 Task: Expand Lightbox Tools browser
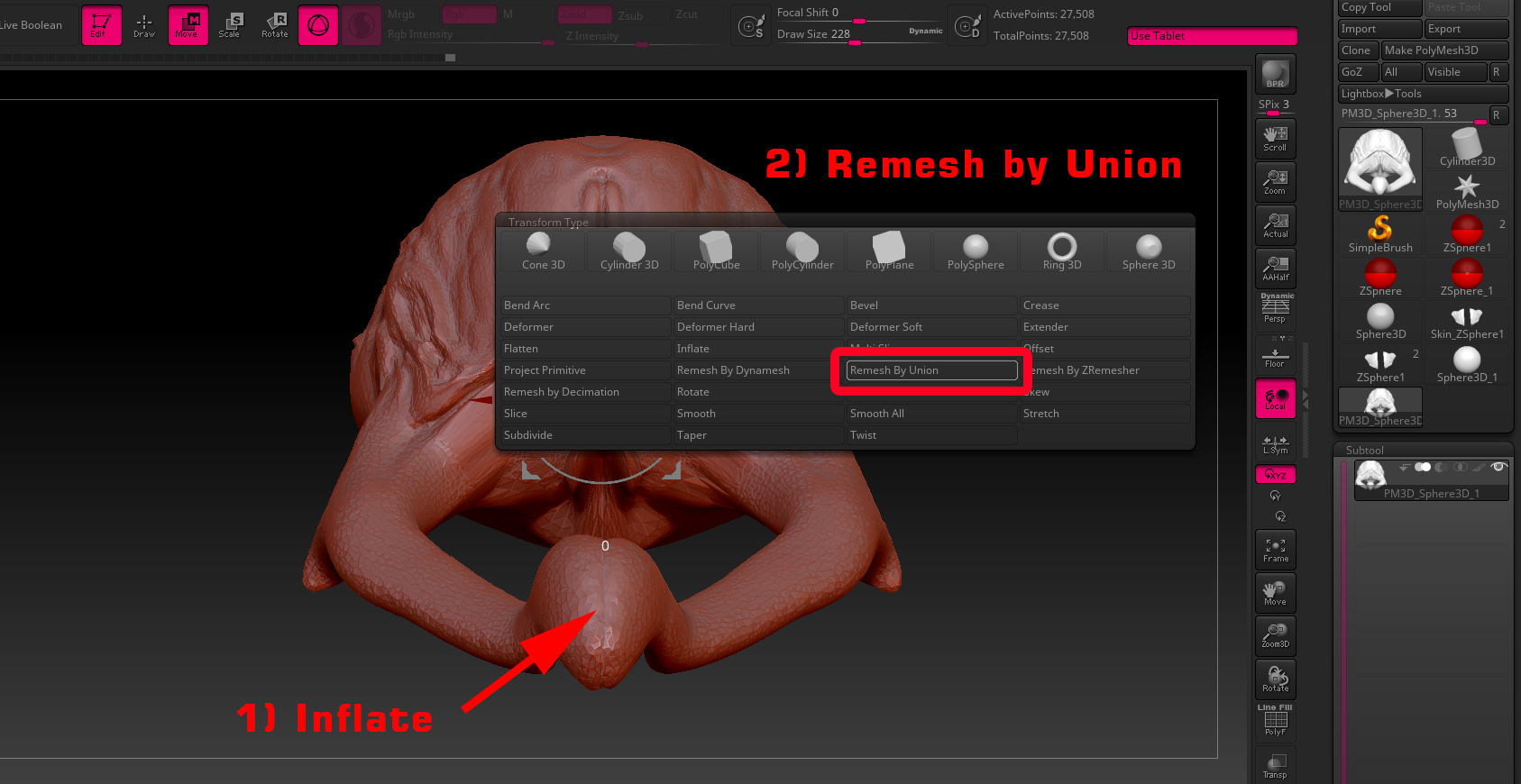coord(1423,94)
